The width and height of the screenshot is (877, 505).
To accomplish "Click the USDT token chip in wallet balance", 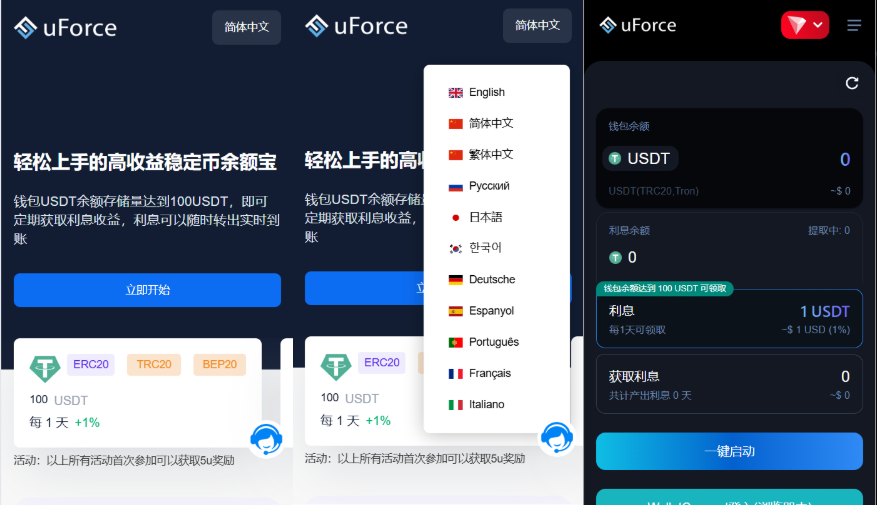I will [x=640, y=159].
